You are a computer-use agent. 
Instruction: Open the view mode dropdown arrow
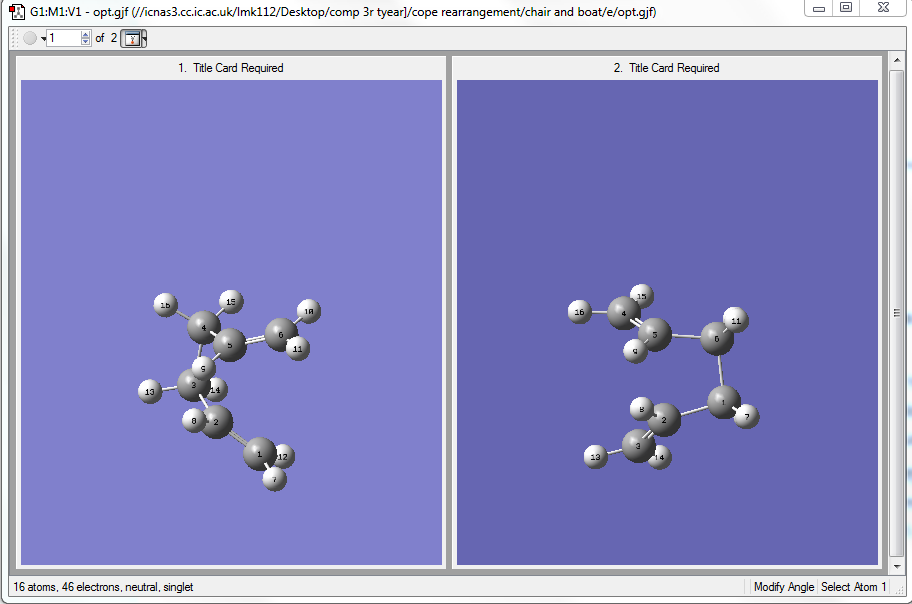[x=144, y=38]
